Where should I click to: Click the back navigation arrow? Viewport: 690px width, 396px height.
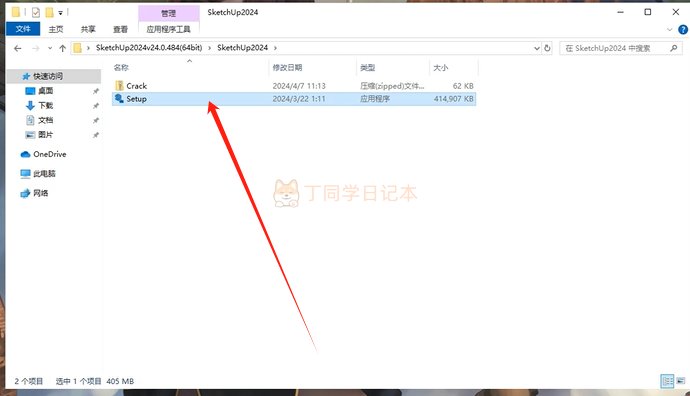[x=18, y=48]
